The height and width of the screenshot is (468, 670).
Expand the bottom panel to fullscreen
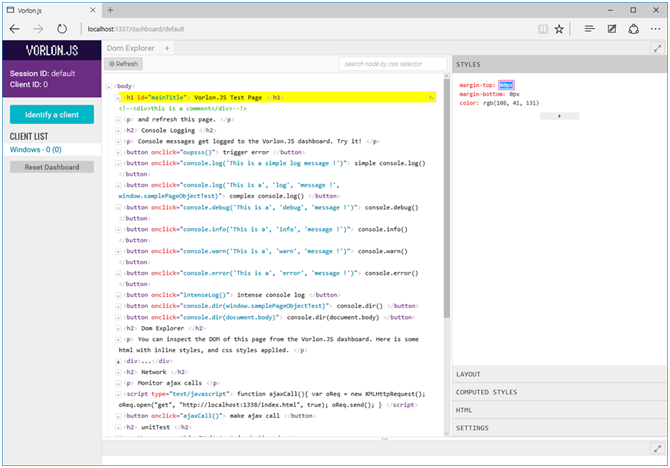657,448
